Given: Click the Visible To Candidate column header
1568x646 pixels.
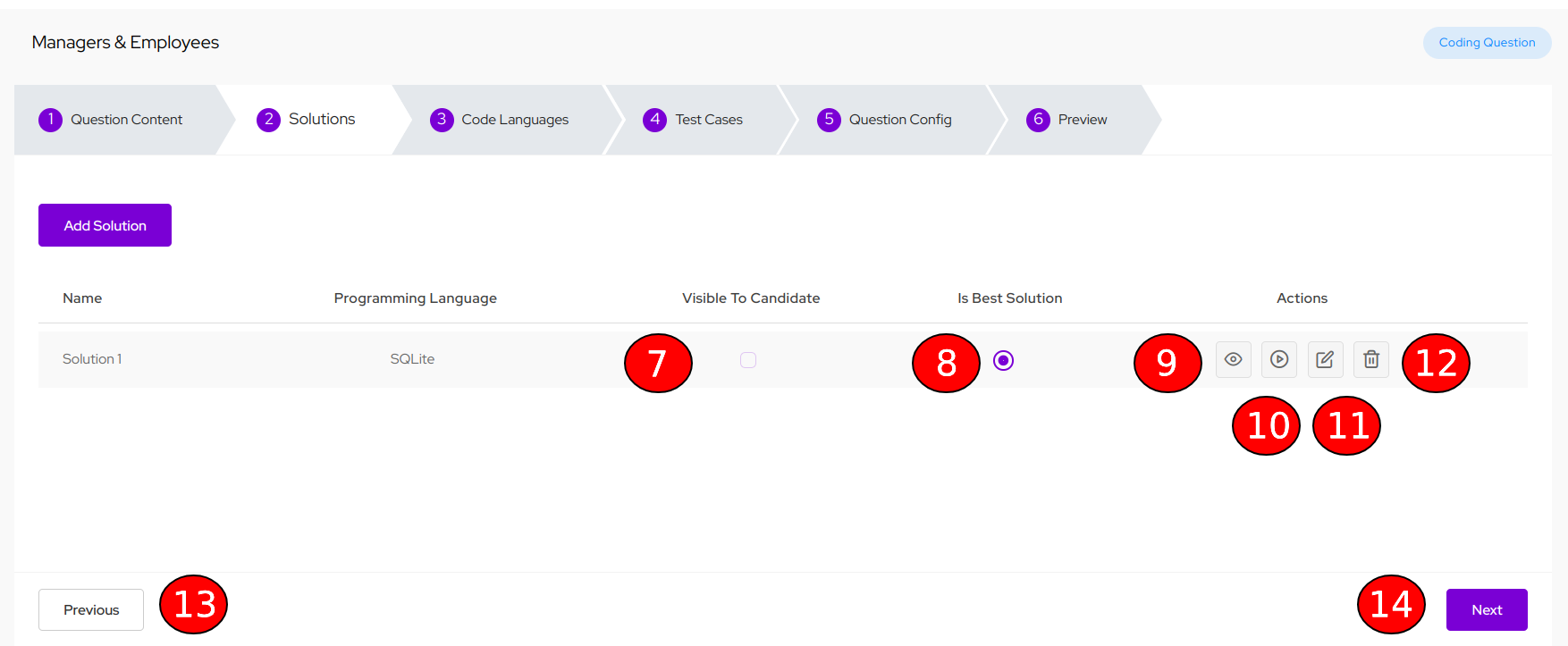Looking at the screenshot, I should (x=751, y=298).
